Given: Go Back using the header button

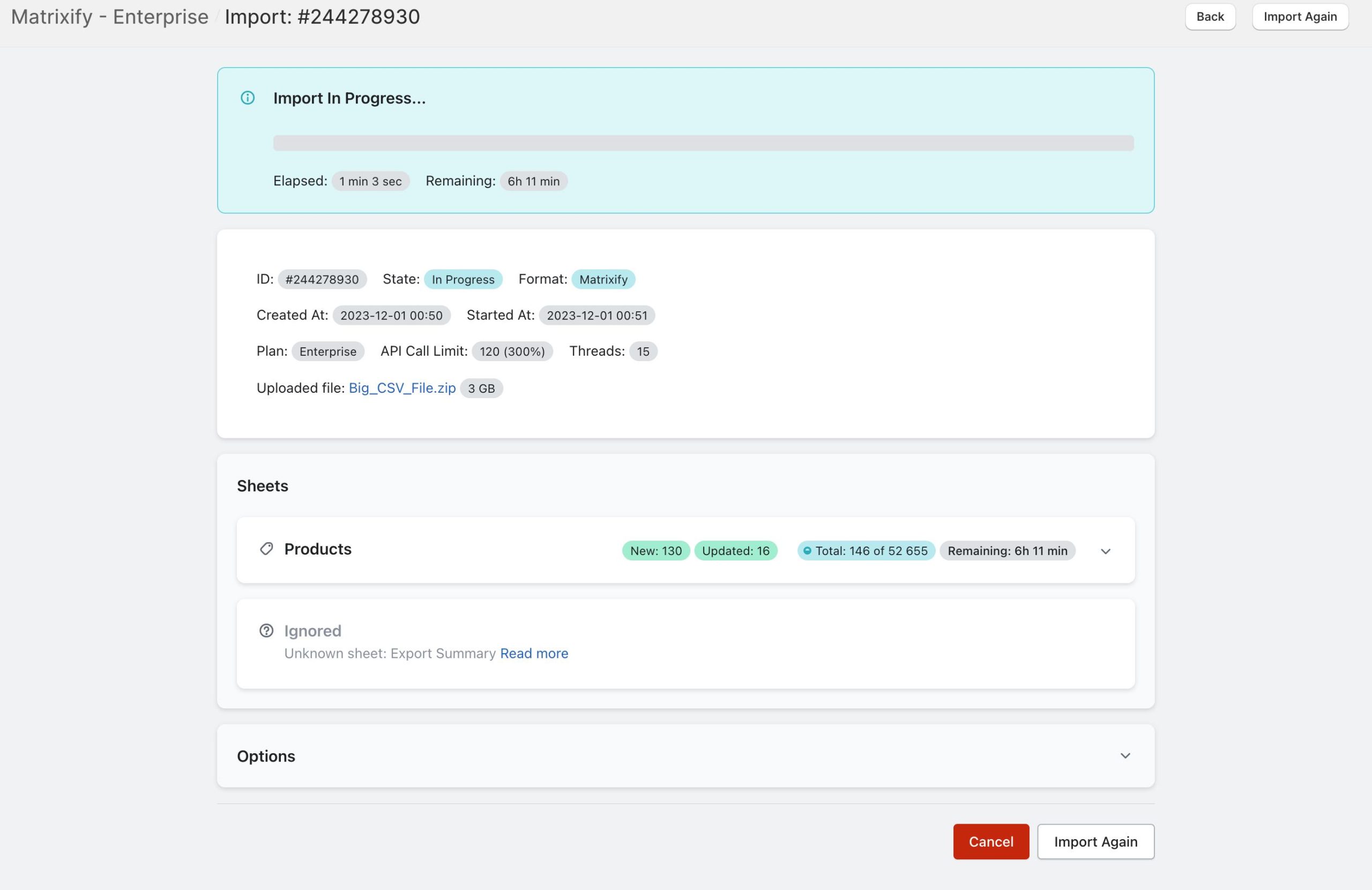Looking at the screenshot, I should pos(1210,17).
